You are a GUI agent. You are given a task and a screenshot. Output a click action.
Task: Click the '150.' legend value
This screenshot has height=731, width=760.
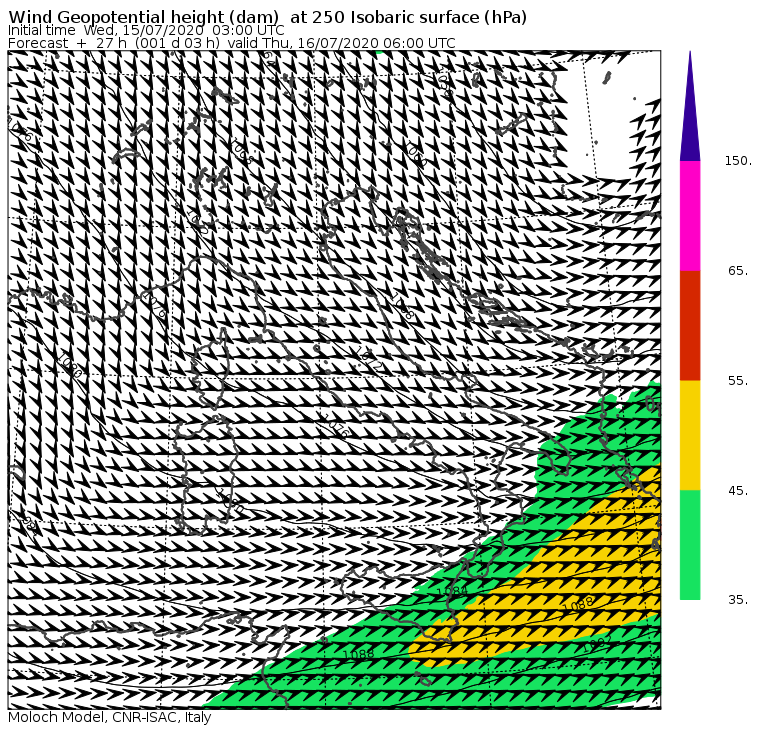[x=738, y=160]
